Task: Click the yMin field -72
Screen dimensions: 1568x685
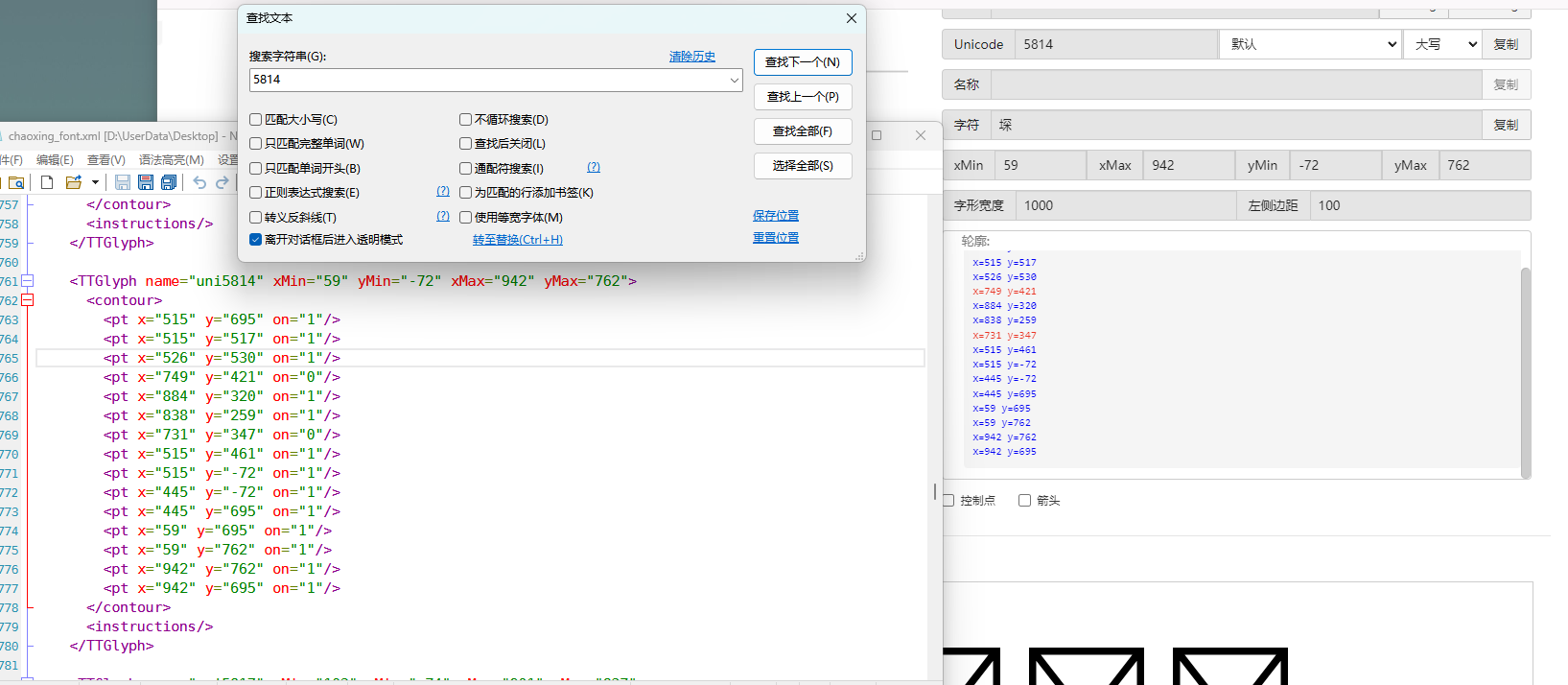Action: [x=1335, y=165]
